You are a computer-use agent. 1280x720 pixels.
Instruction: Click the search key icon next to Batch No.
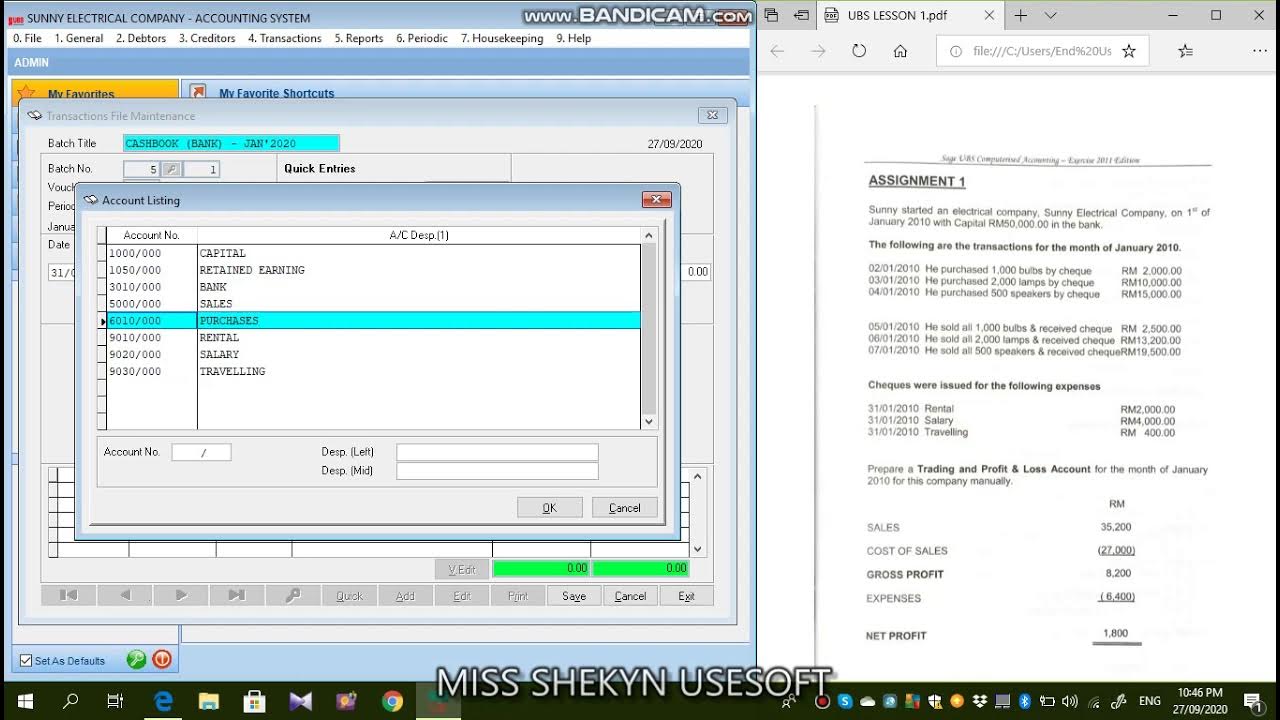[x=171, y=169]
